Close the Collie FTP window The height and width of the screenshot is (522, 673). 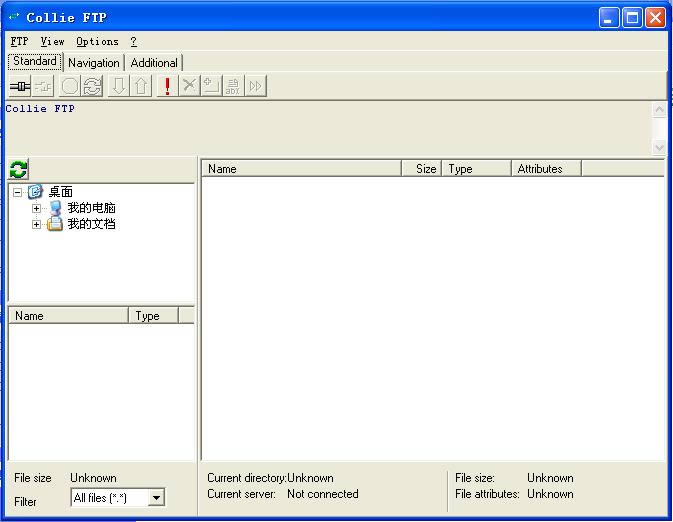click(x=655, y=18)
